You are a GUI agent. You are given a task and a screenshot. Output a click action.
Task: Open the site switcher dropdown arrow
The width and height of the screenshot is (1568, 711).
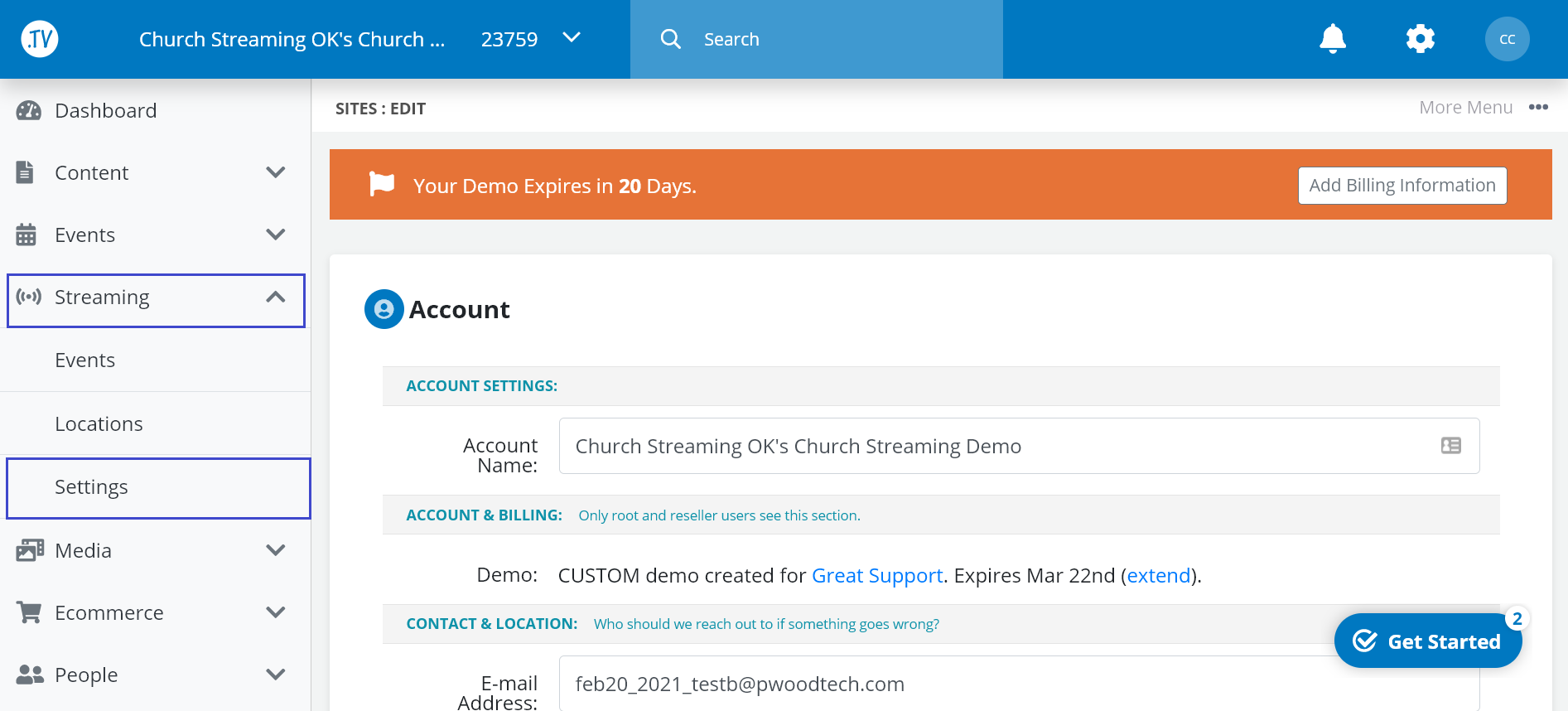[572, 38]
